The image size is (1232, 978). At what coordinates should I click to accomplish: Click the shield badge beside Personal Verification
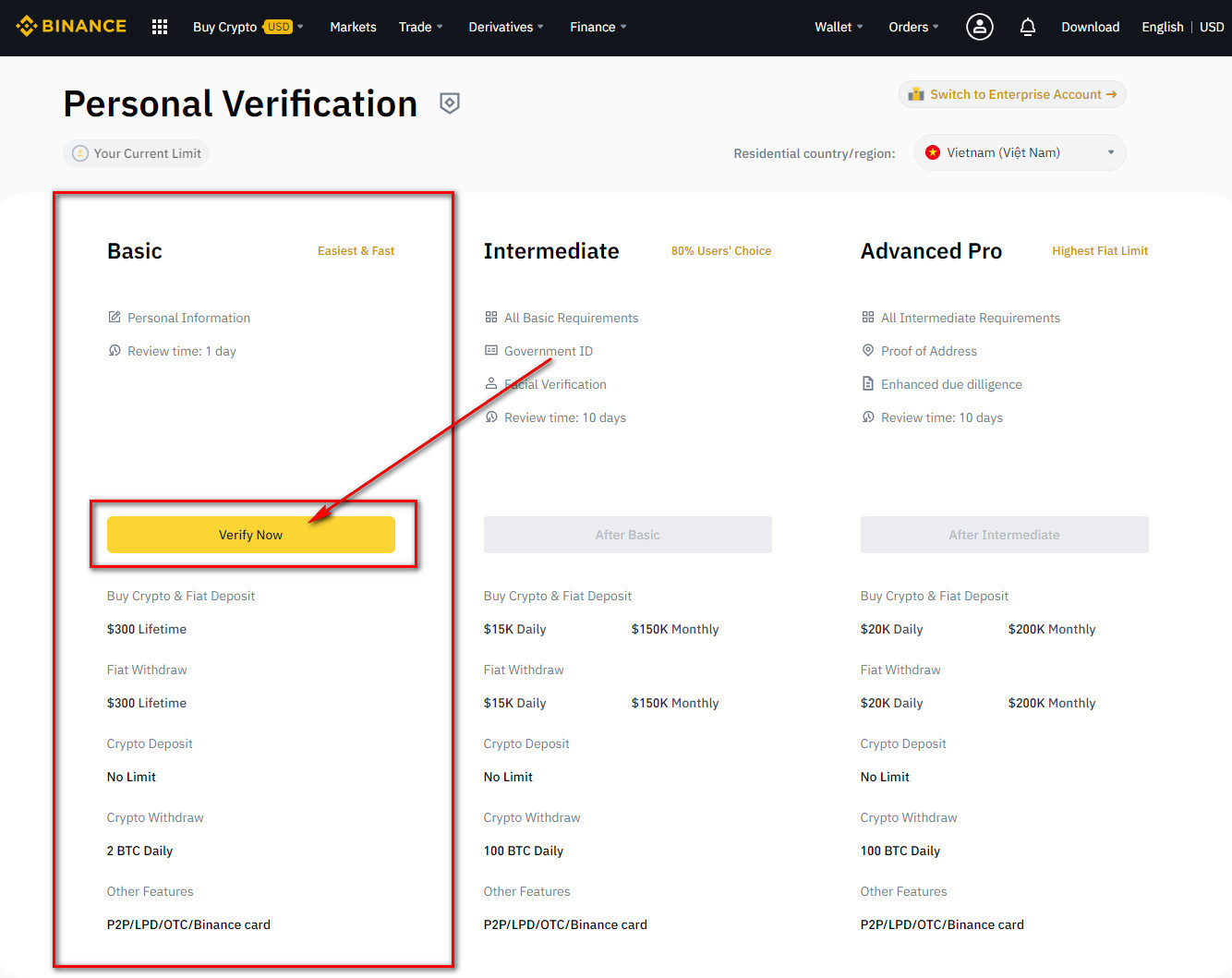click(x=450, y=103)
